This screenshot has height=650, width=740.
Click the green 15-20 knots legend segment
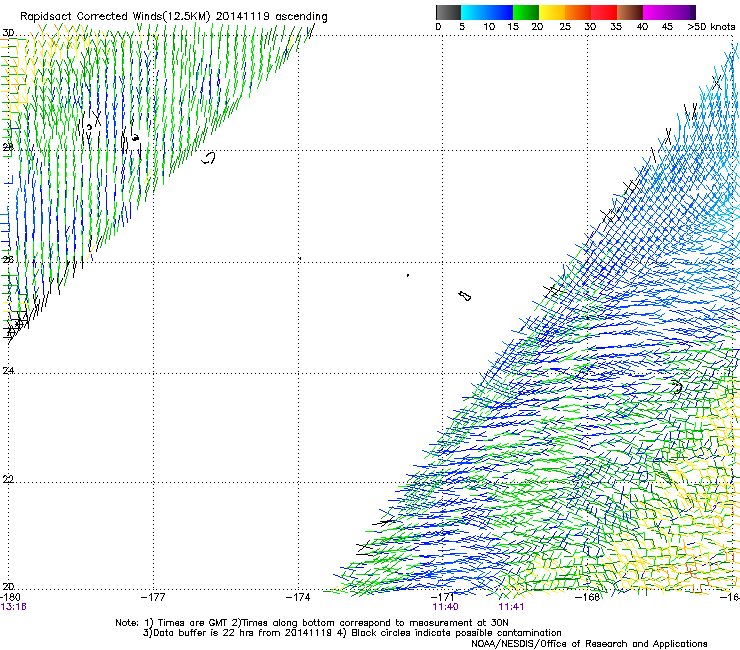click(x=526, y=12)
